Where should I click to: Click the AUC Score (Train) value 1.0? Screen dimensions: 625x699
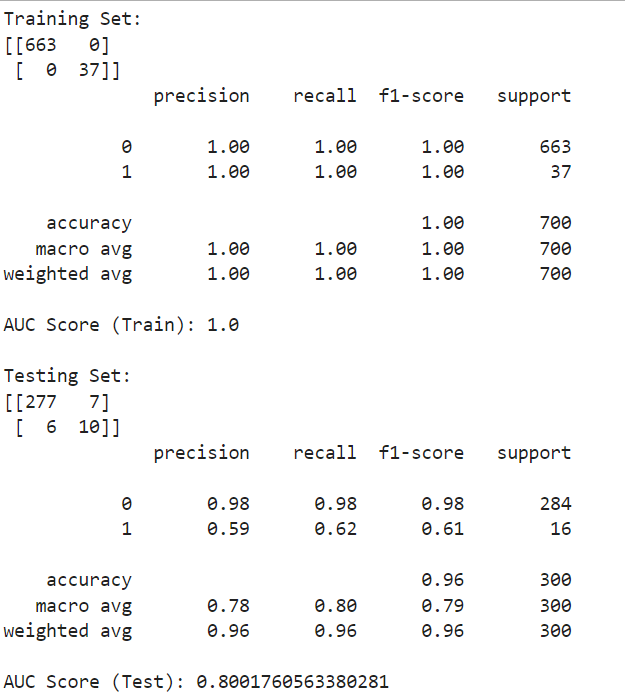point(223,325)
